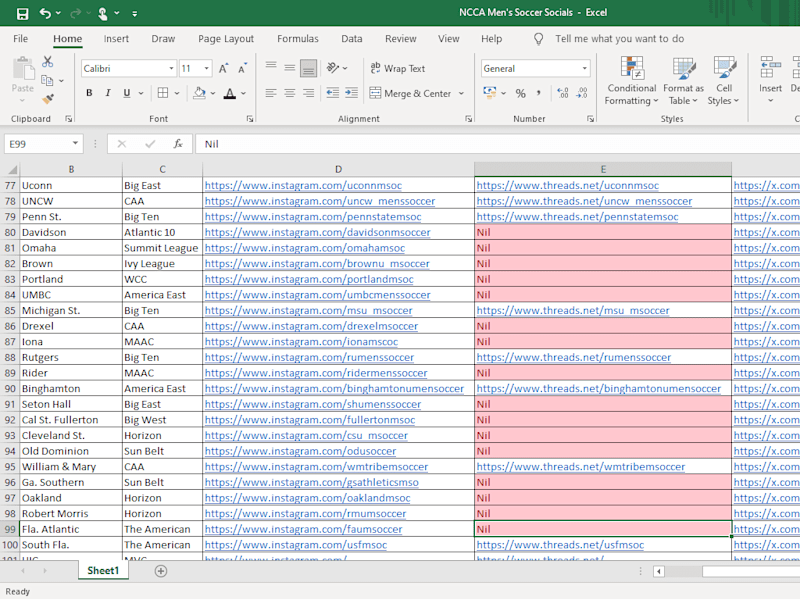Viewport: 800px width, 600px height.
Task: Open Format as Table gallery
Action: pos(683,80)
